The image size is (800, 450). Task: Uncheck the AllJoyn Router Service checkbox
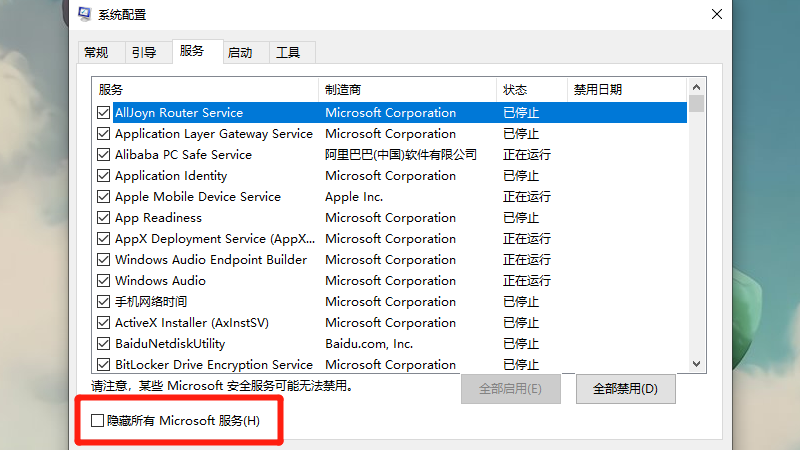click(x=104, y=113)
